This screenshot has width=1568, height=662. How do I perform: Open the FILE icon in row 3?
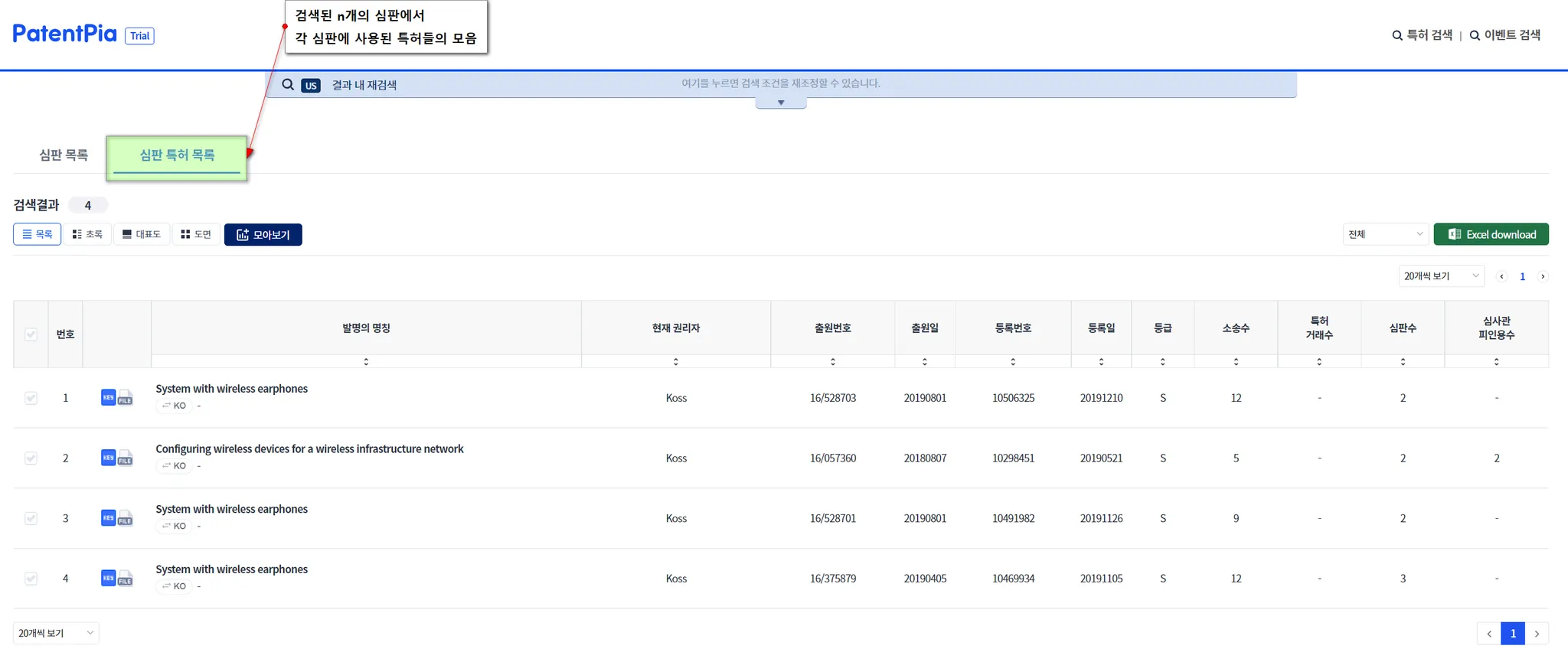pyautogui.click(x=126, y=519)
